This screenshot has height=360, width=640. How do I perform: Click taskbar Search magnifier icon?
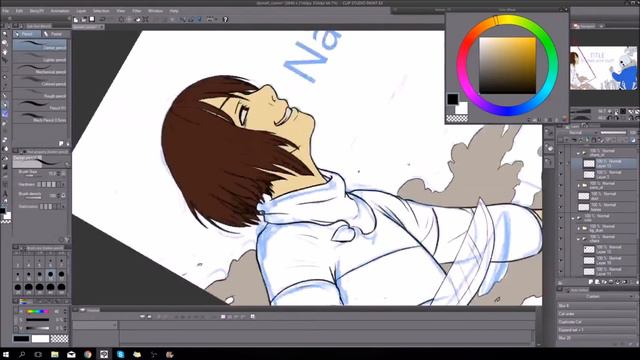(22, 354)
